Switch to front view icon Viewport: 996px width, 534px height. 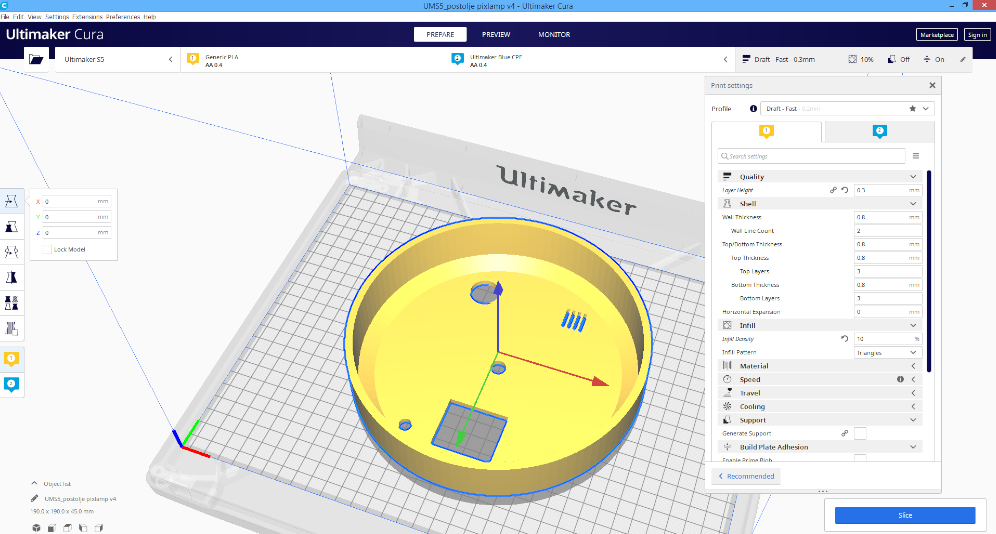[x=52, y=528]
